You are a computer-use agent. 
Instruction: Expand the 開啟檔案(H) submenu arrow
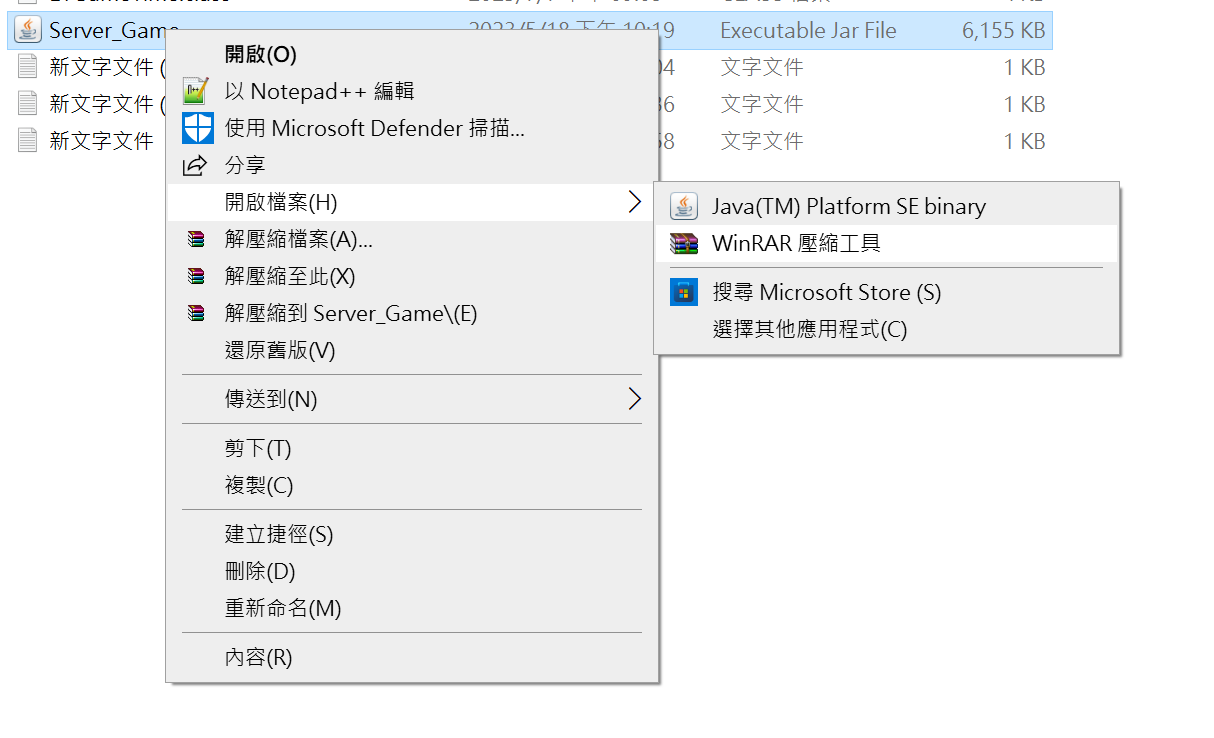coord(634,202)
